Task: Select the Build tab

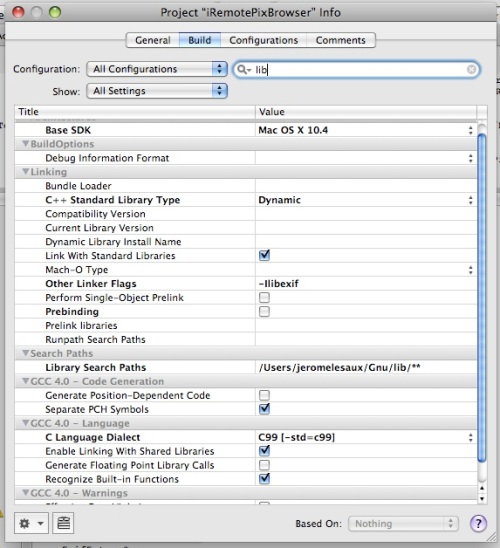Action: coord(200,40)
